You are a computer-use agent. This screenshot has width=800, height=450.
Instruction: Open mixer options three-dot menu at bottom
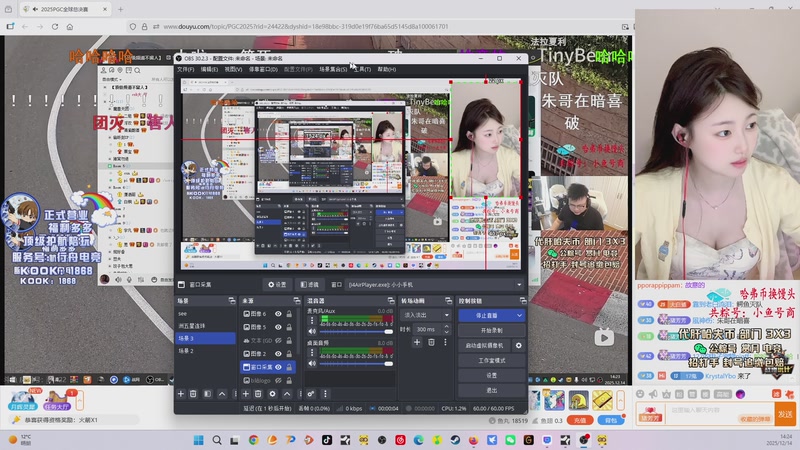coord(325,394)
